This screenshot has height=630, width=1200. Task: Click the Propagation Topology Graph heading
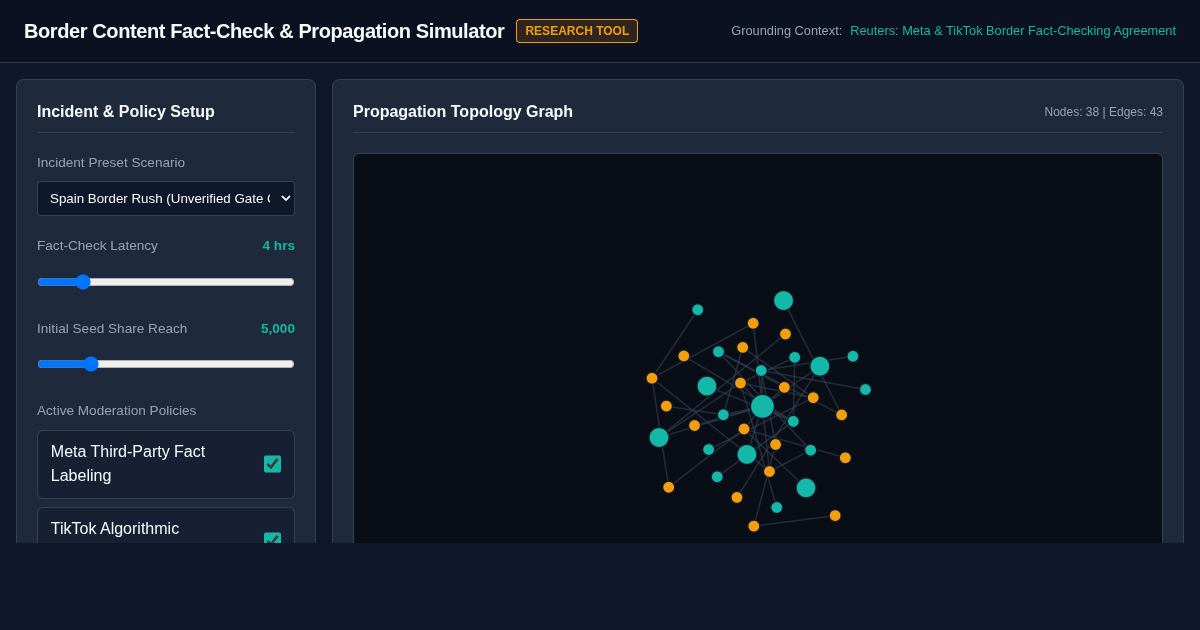[x=463, y=112]
